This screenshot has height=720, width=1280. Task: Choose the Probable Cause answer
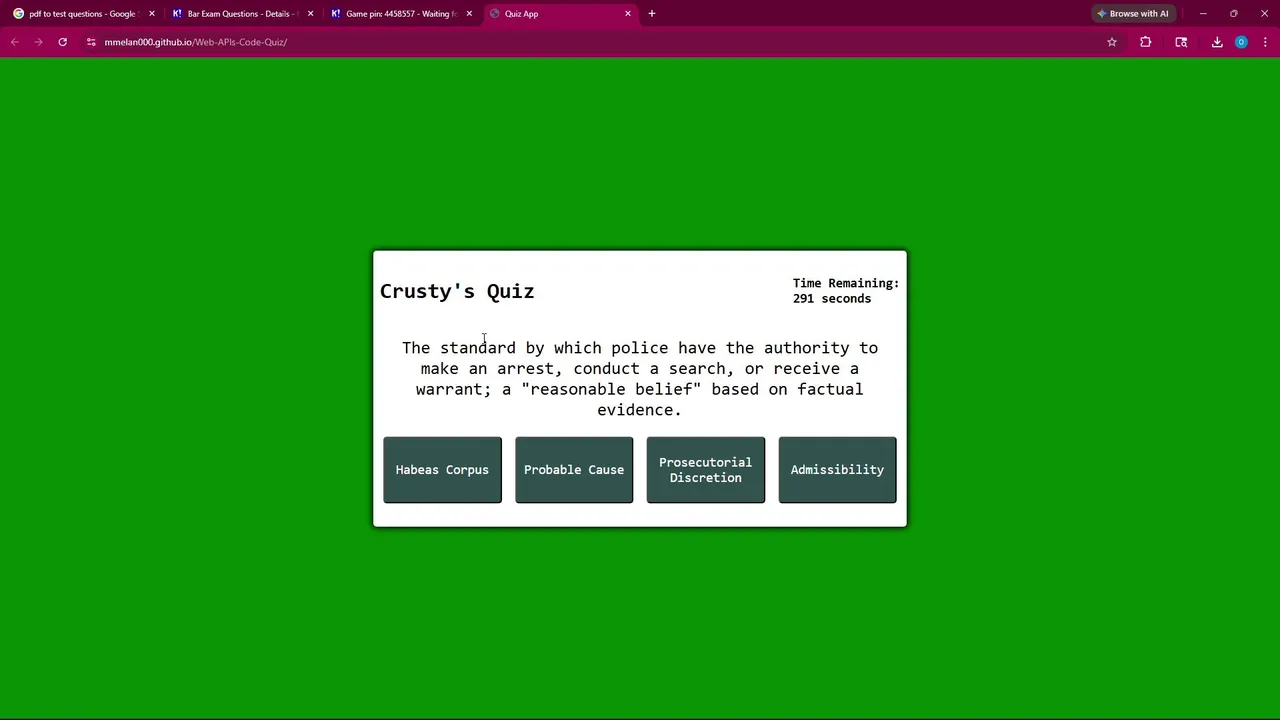tap(574, 470)
